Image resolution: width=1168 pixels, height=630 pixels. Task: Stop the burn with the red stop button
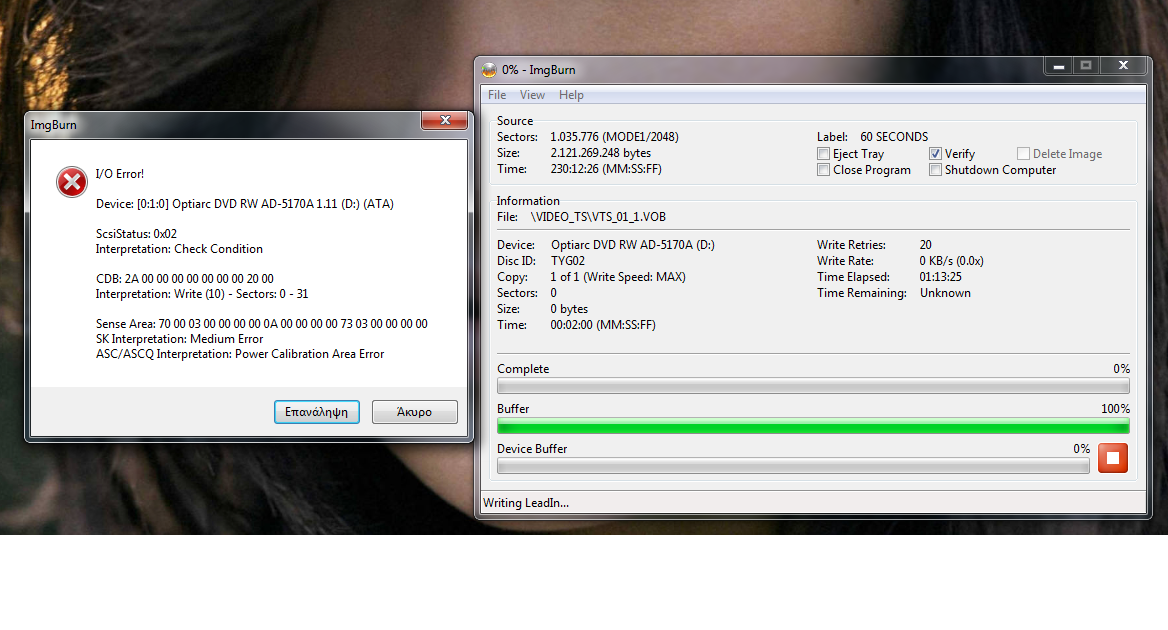coord(1112,458)
